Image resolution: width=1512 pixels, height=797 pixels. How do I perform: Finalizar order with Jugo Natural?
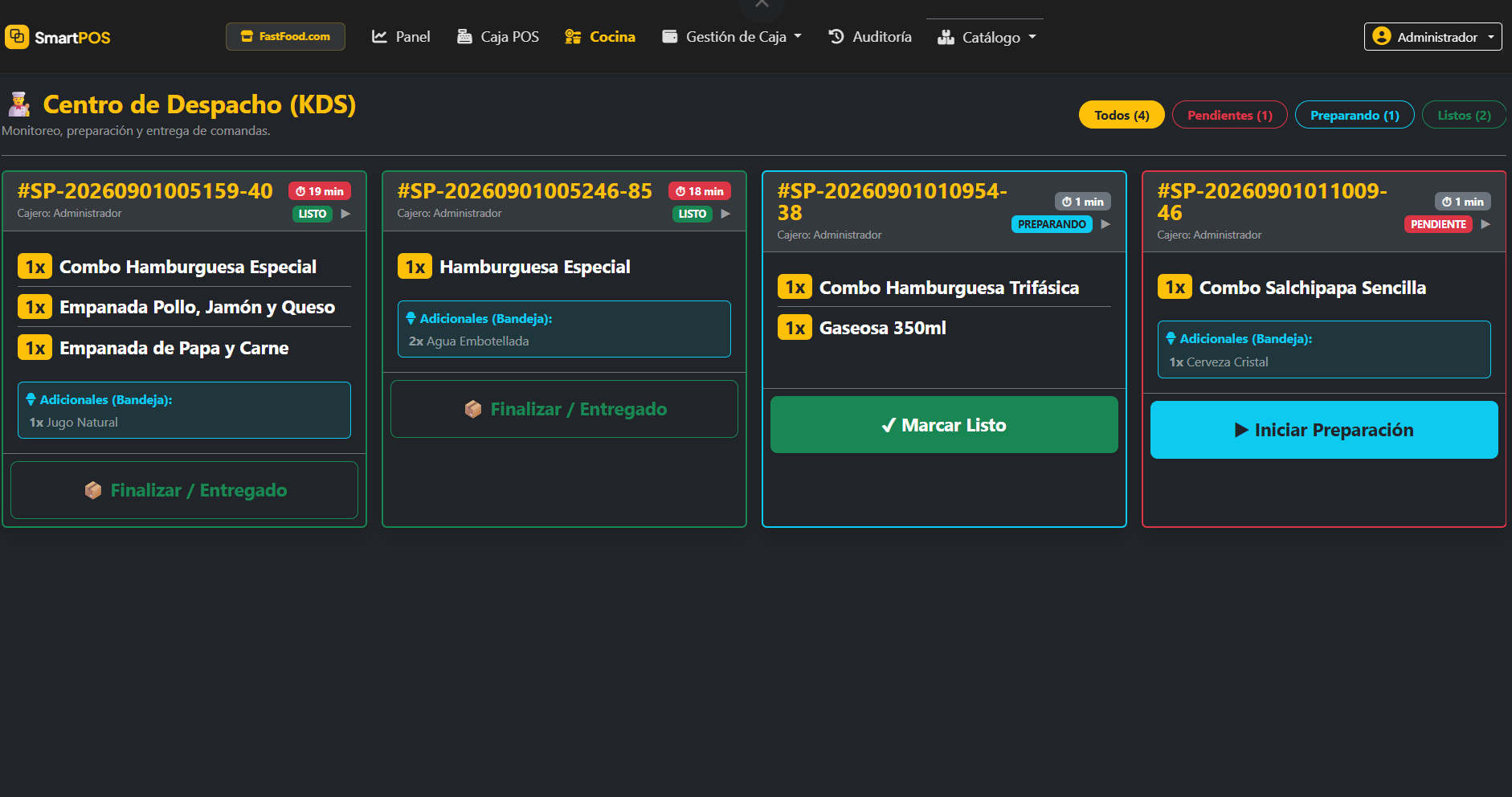(x=184, y=490)
